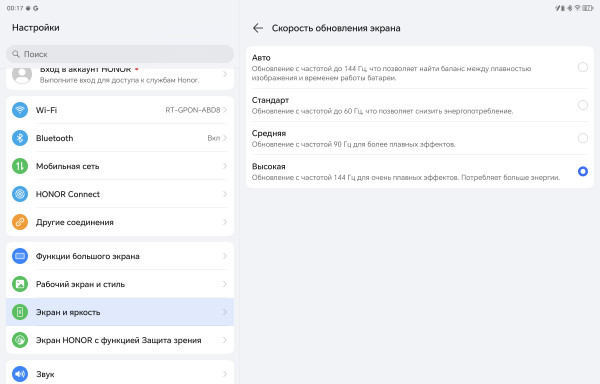Click the Wi-Fi icon in settings list

[x=20, y=110]
